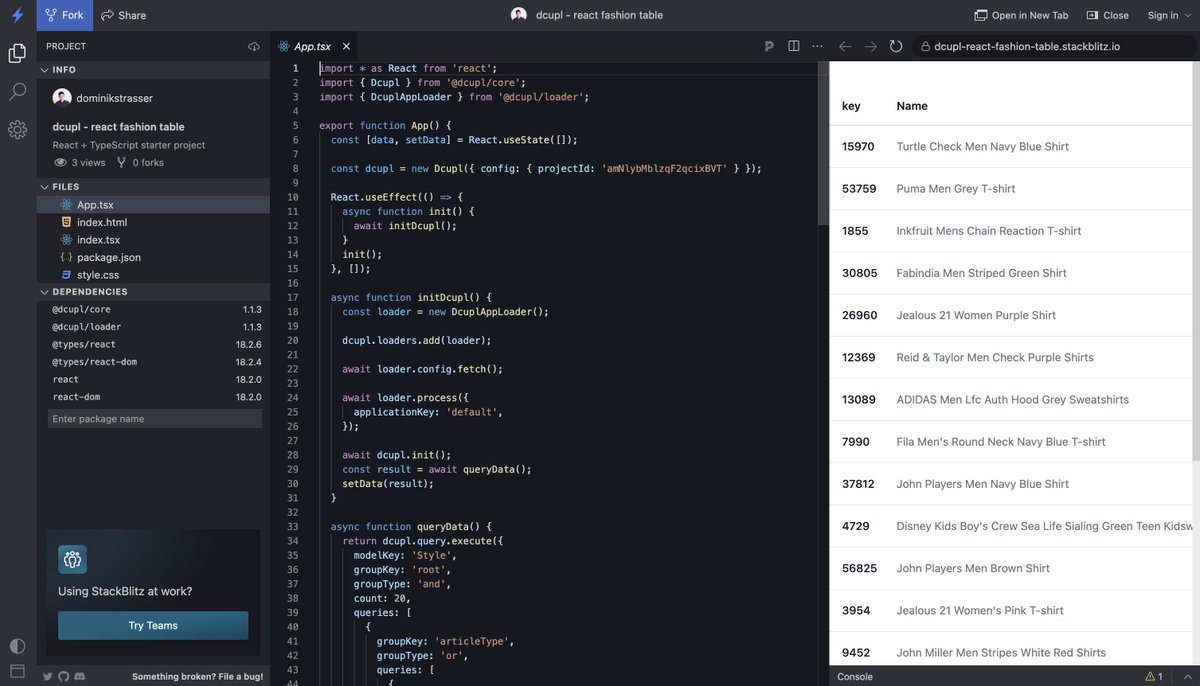Open StackBlitz Discord link icon

(80, 677)
